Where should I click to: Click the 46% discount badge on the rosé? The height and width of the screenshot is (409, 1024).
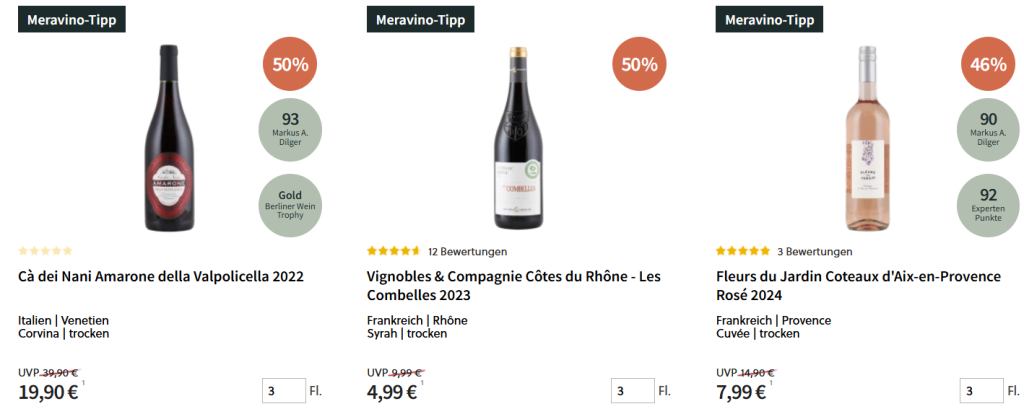click(x=988, y=64)
